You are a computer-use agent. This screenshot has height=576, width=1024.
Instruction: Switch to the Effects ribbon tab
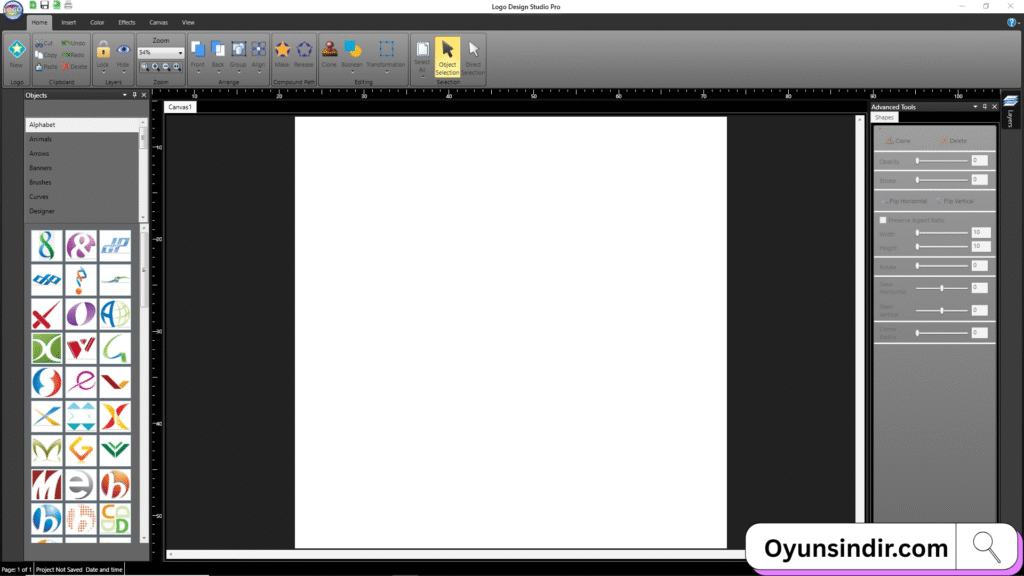tap(127, 21)
